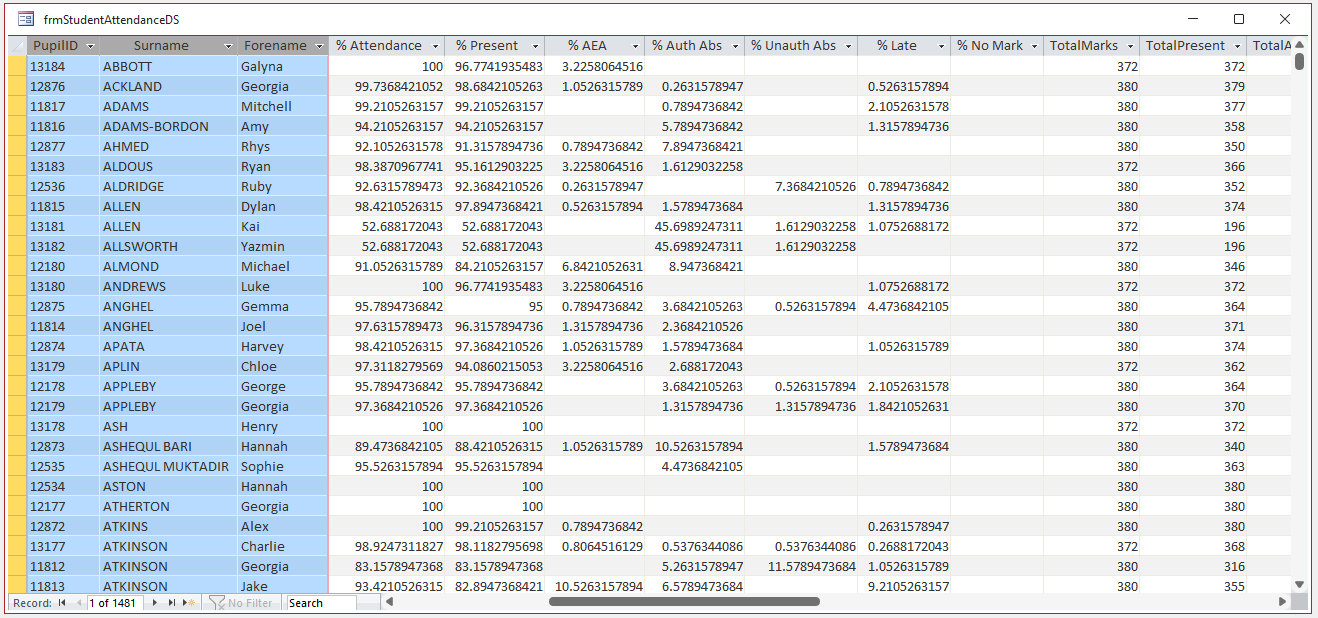Click PupilID cell 12180
This screenshot has width=1318, height=618.
click(x=63, y=266)
